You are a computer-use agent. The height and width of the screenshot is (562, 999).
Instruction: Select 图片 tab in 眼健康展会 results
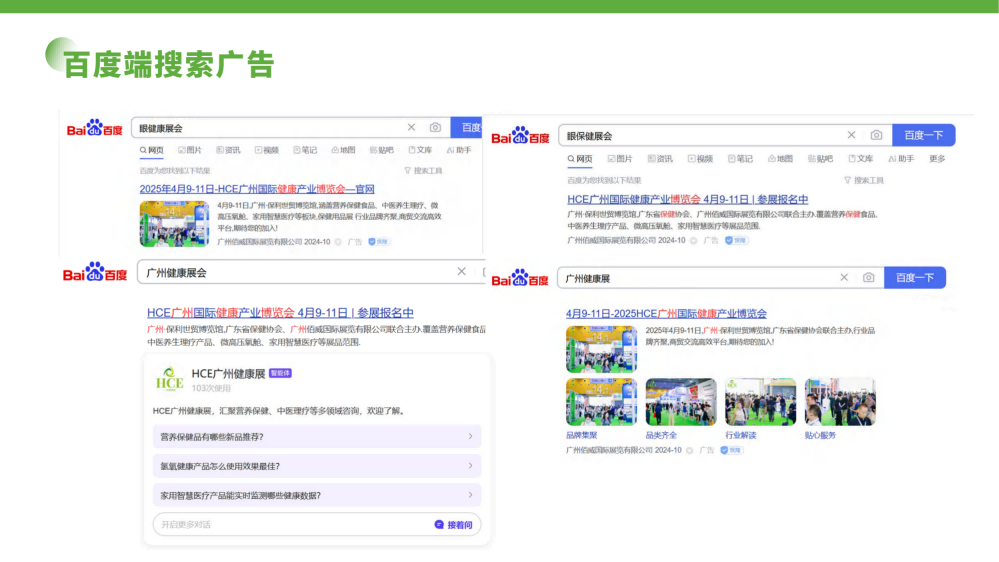[190, 150]
